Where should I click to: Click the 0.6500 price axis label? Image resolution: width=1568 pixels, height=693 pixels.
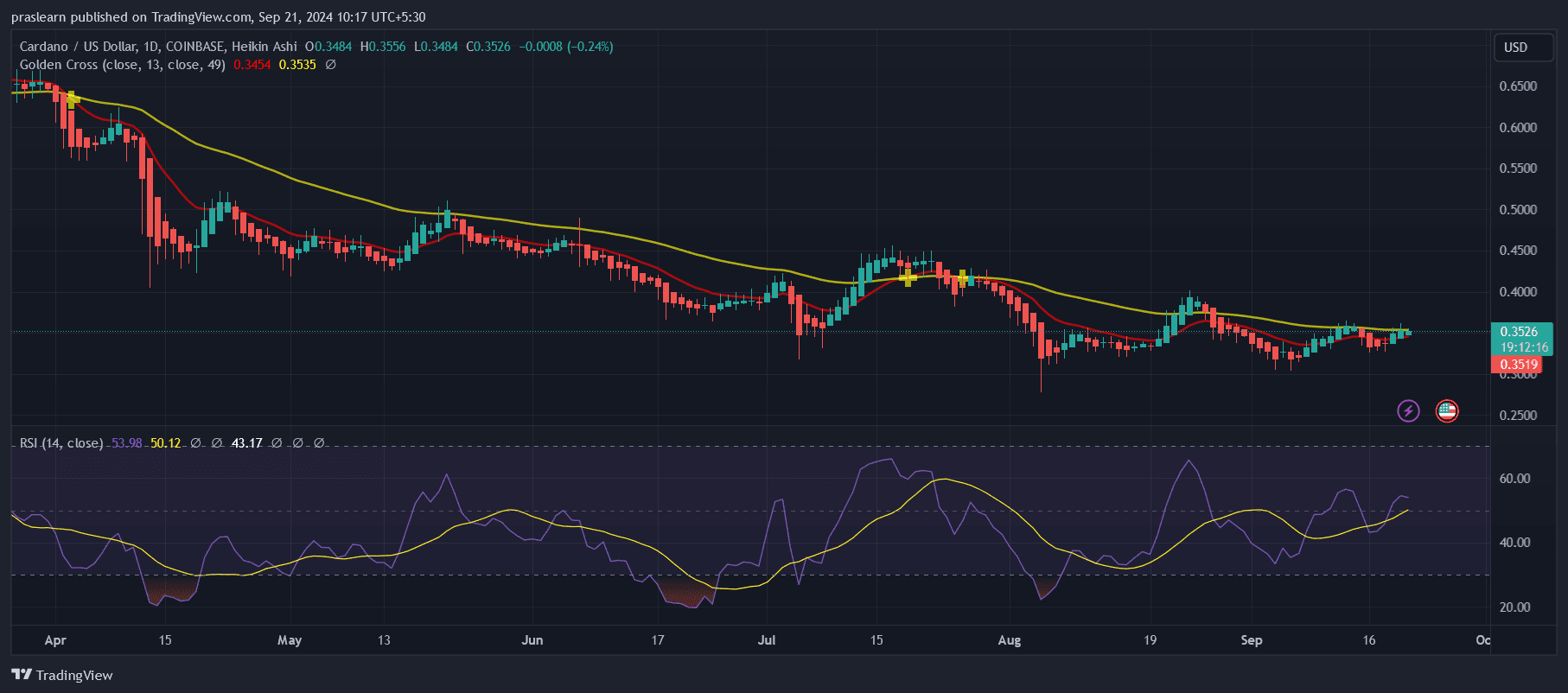tap(1518, 86)
